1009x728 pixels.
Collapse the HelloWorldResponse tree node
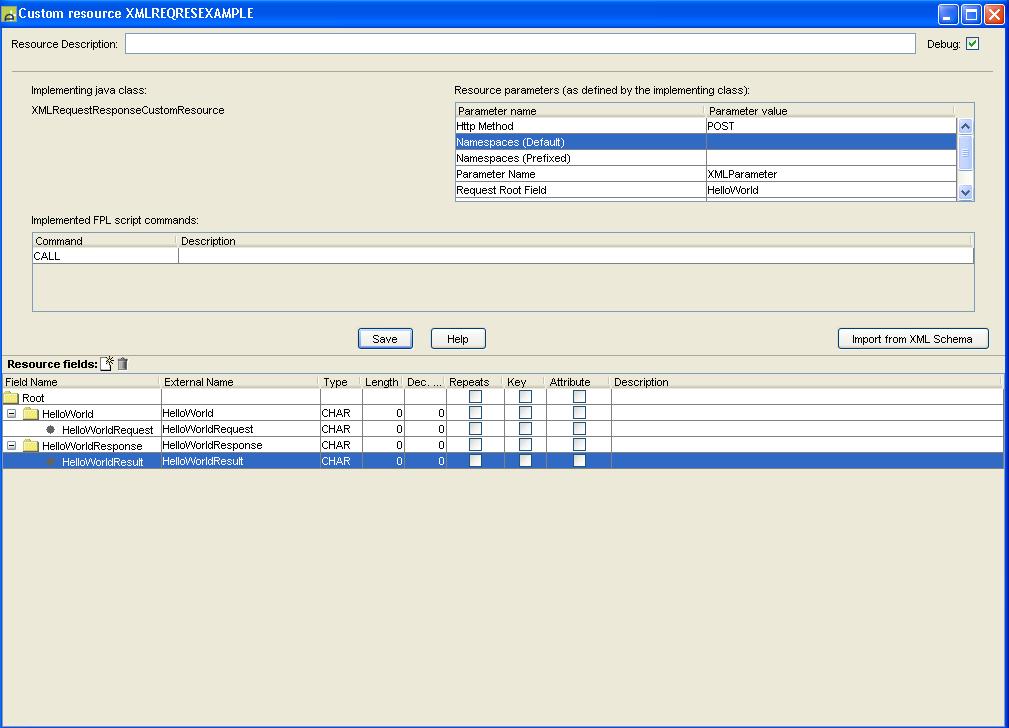pos(12,446)
